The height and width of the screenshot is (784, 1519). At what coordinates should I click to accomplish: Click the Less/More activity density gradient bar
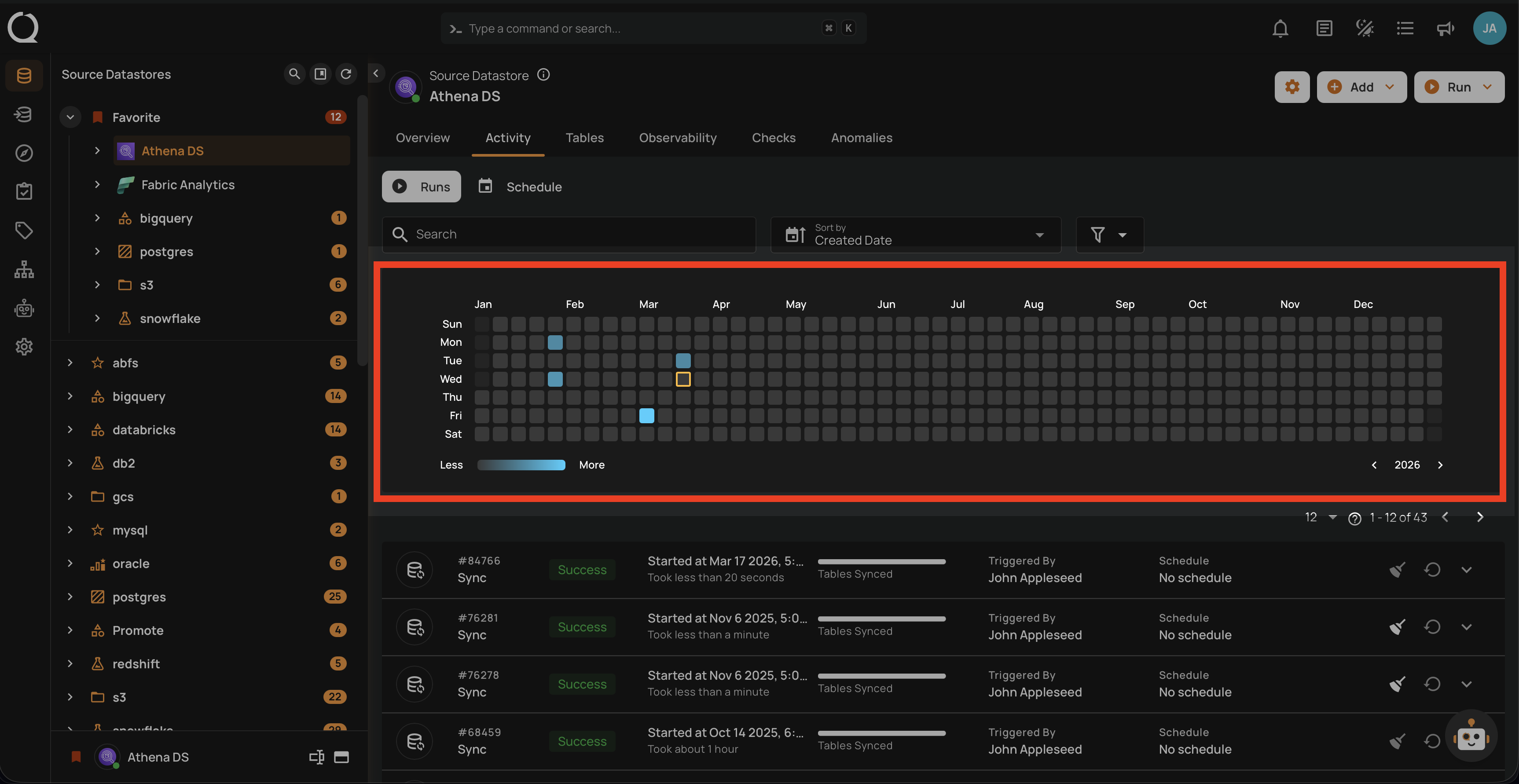click(x=521, y=465)
